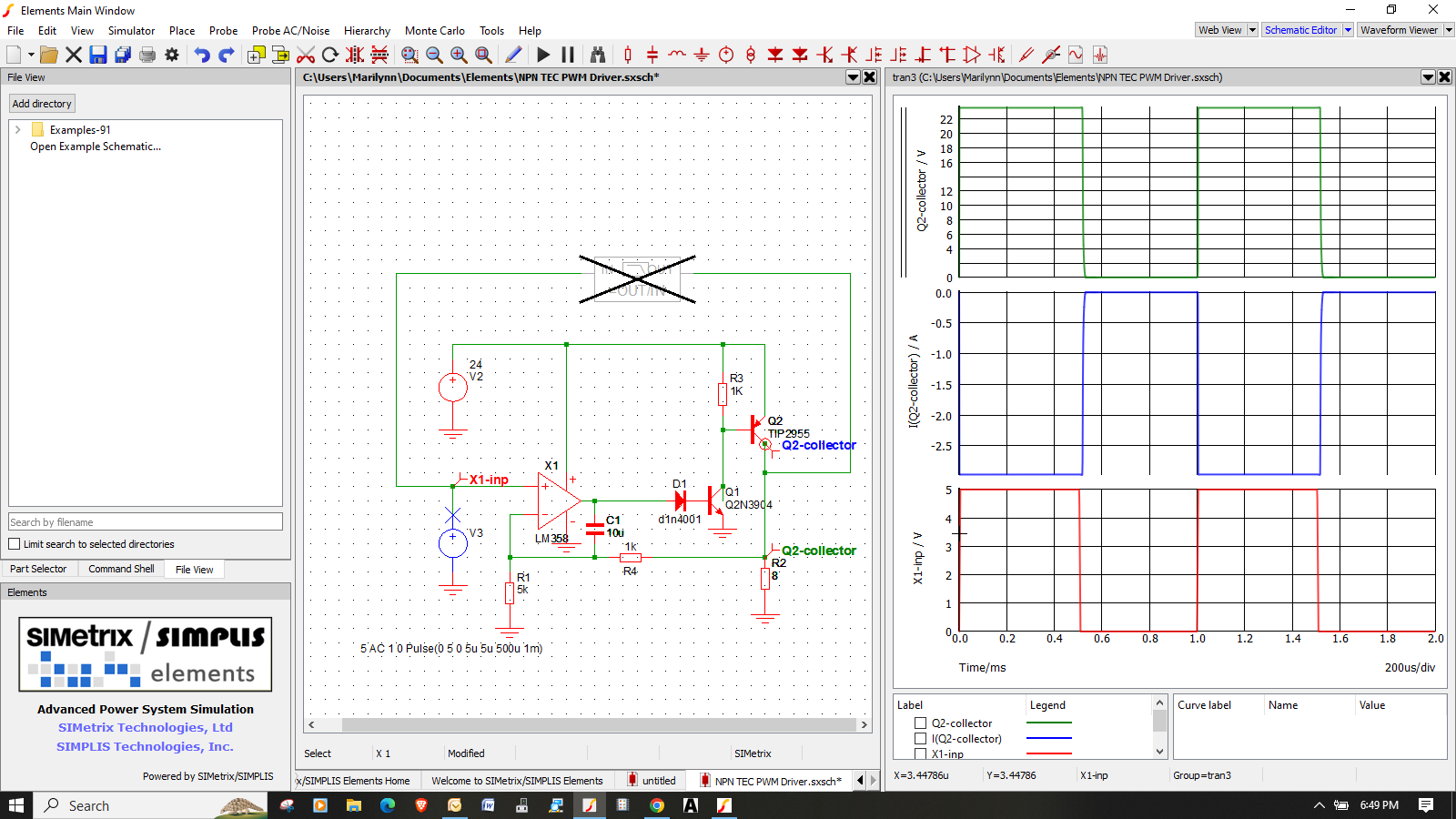This screenshot has height=819, width=1456.
Task: Place an inductor from the toolbar
Action: pyautogui.click(x=677, y=55)
